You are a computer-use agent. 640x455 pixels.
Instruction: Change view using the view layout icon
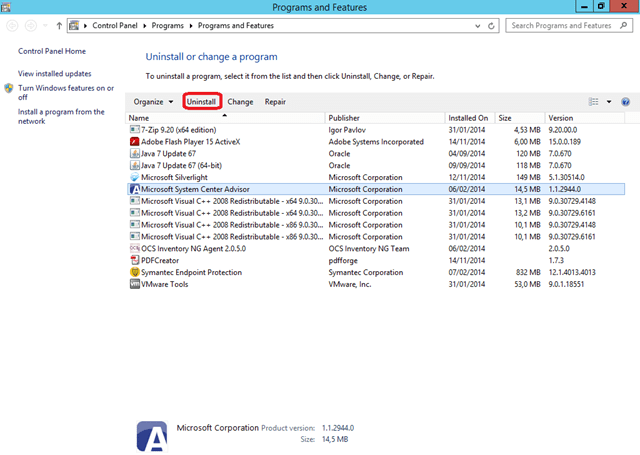[x=593, y=102]
